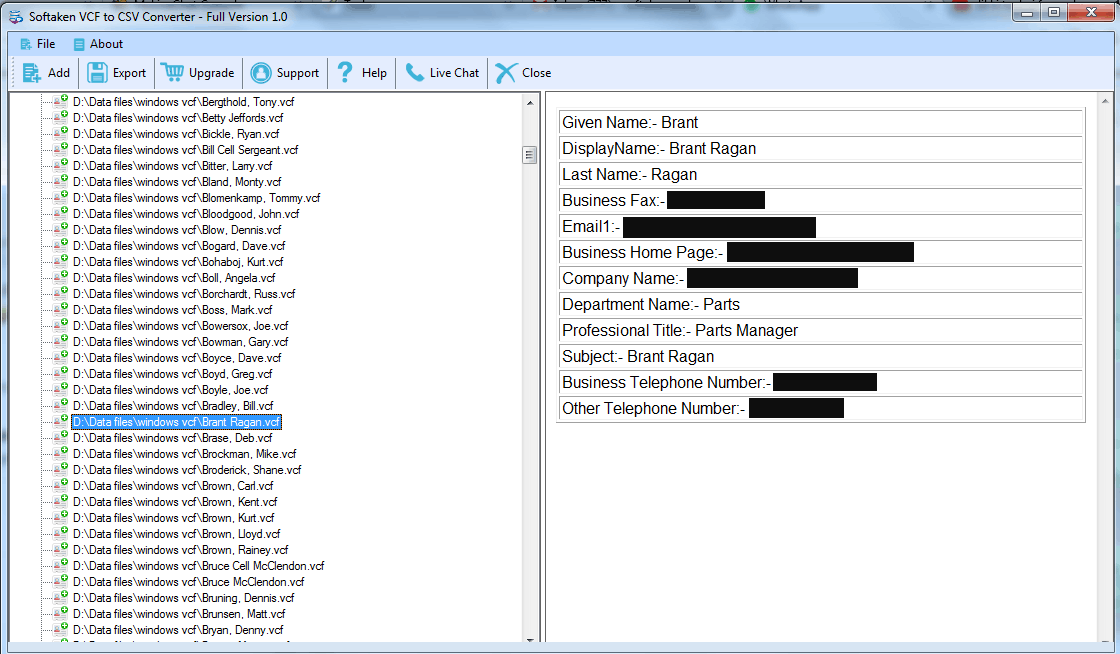Click contact icon beside Bruning, Dennis.vcf

pos(61,598)
